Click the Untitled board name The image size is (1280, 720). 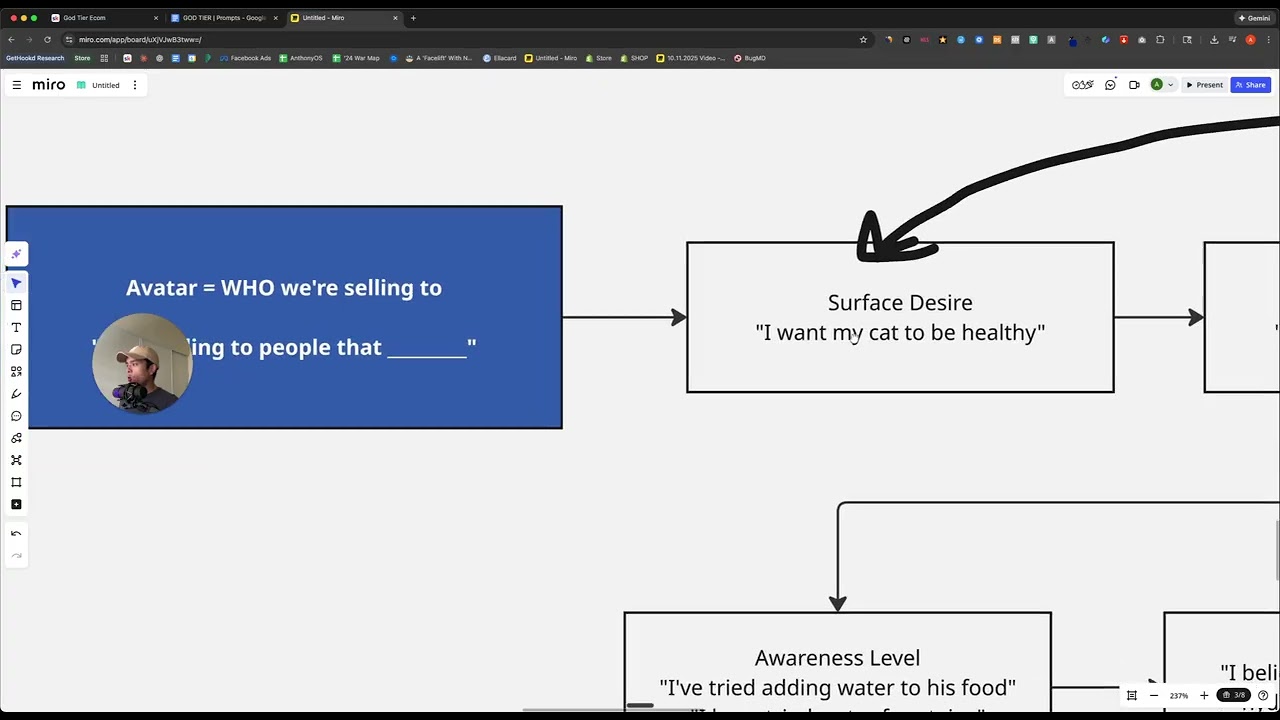(106, 85)
